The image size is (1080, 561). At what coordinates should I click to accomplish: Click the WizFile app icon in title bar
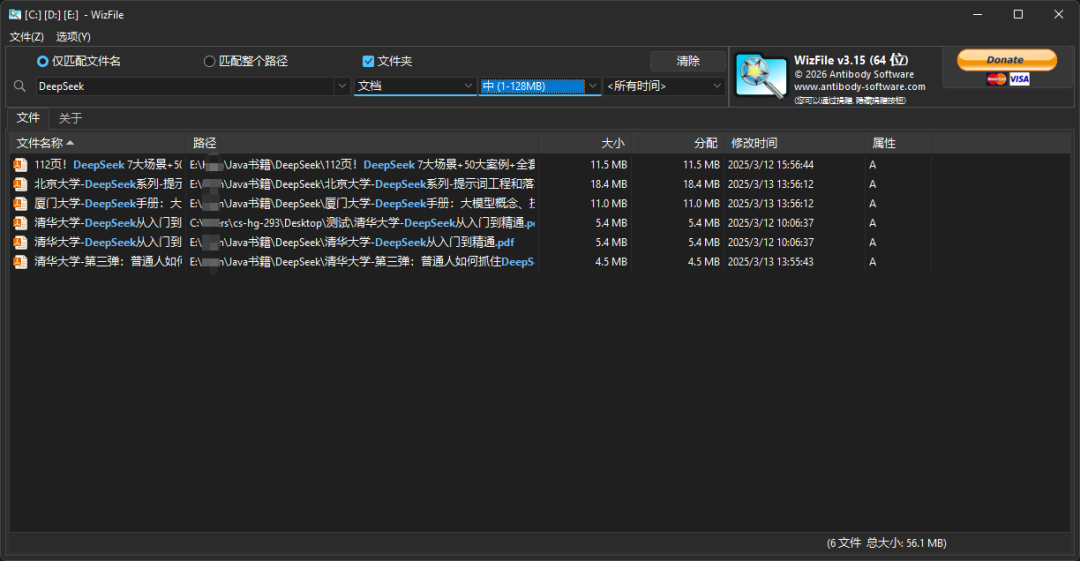pyautogui.click(x=14, y=14)
